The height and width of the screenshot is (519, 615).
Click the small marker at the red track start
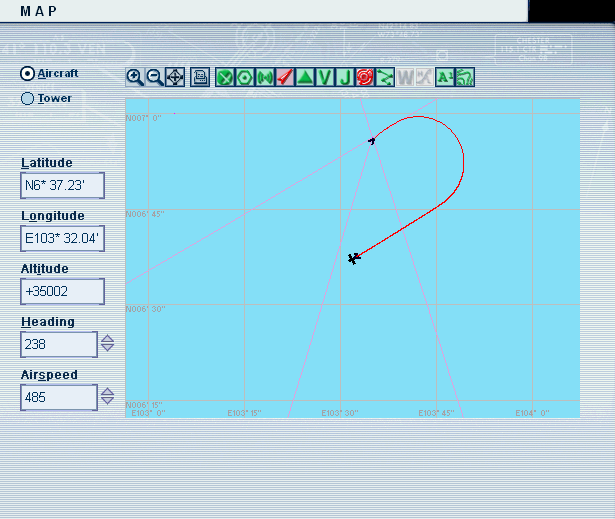pos(371,140)
